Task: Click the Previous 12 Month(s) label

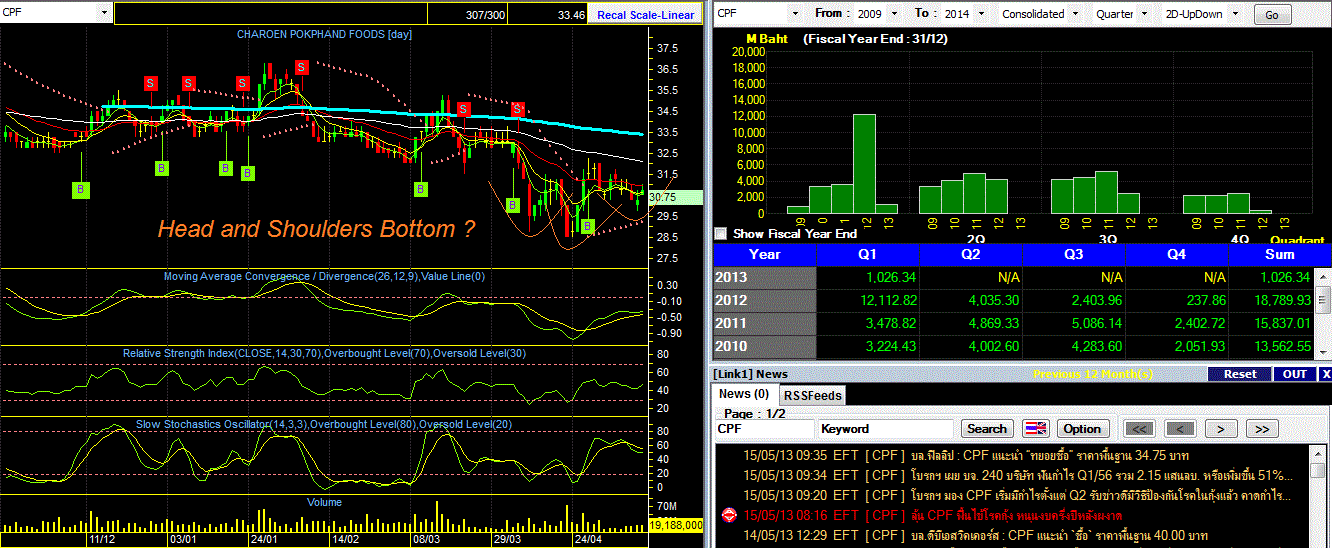Action: (1093, 374)
